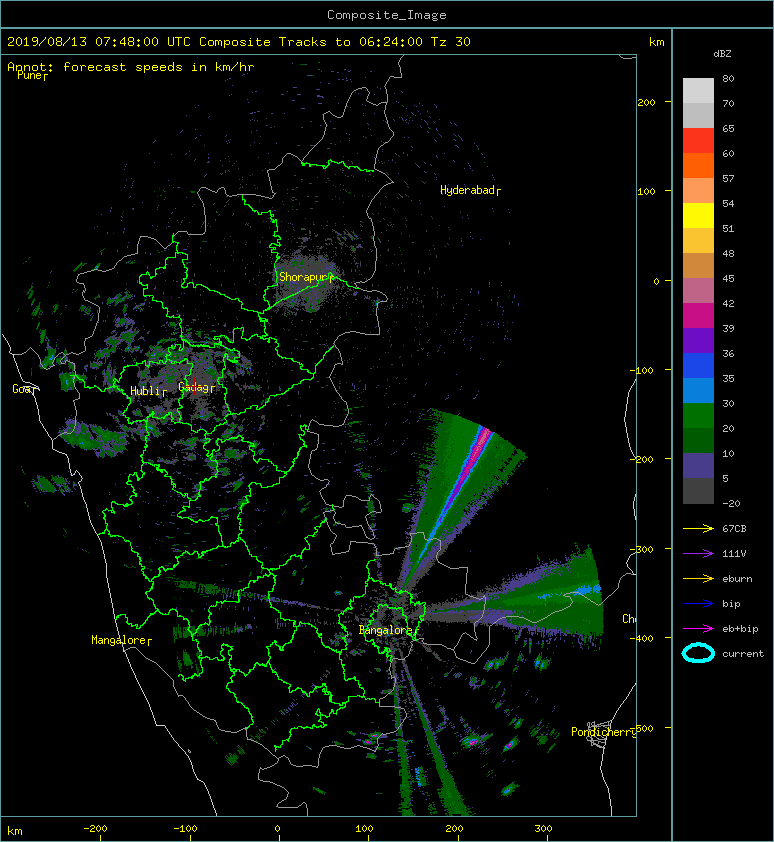Image resolution: width=774 pixels, height=842 pixels.
Task: Click the '2019/08/13 07:48:00 UTC' timestamp
Action: pyautogui.click(x=98, y=42)
